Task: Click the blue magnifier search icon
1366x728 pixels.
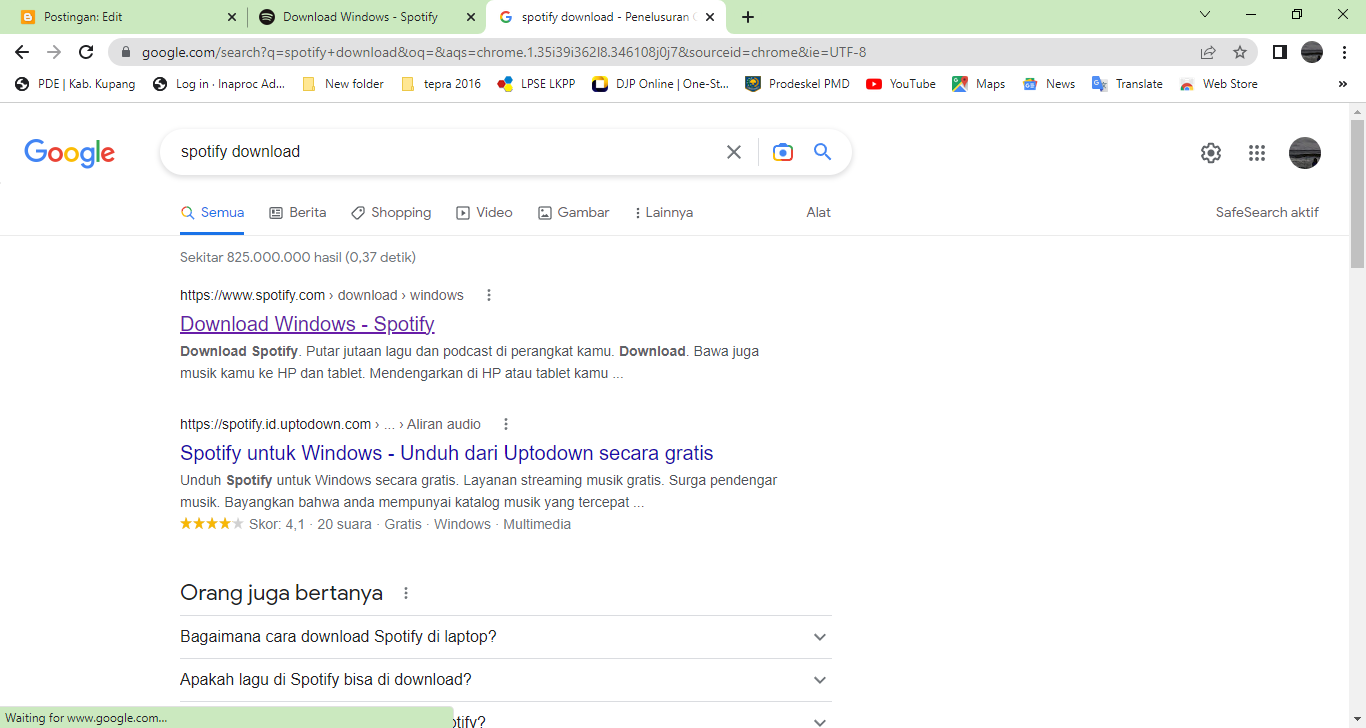Action: (x=823, y=152)
